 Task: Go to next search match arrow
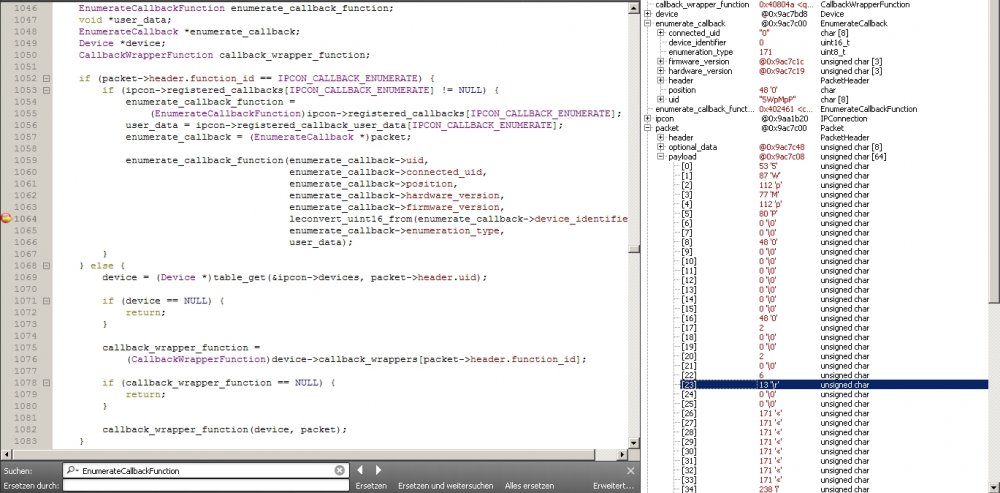pyautogui.click(x=378, y=470)
